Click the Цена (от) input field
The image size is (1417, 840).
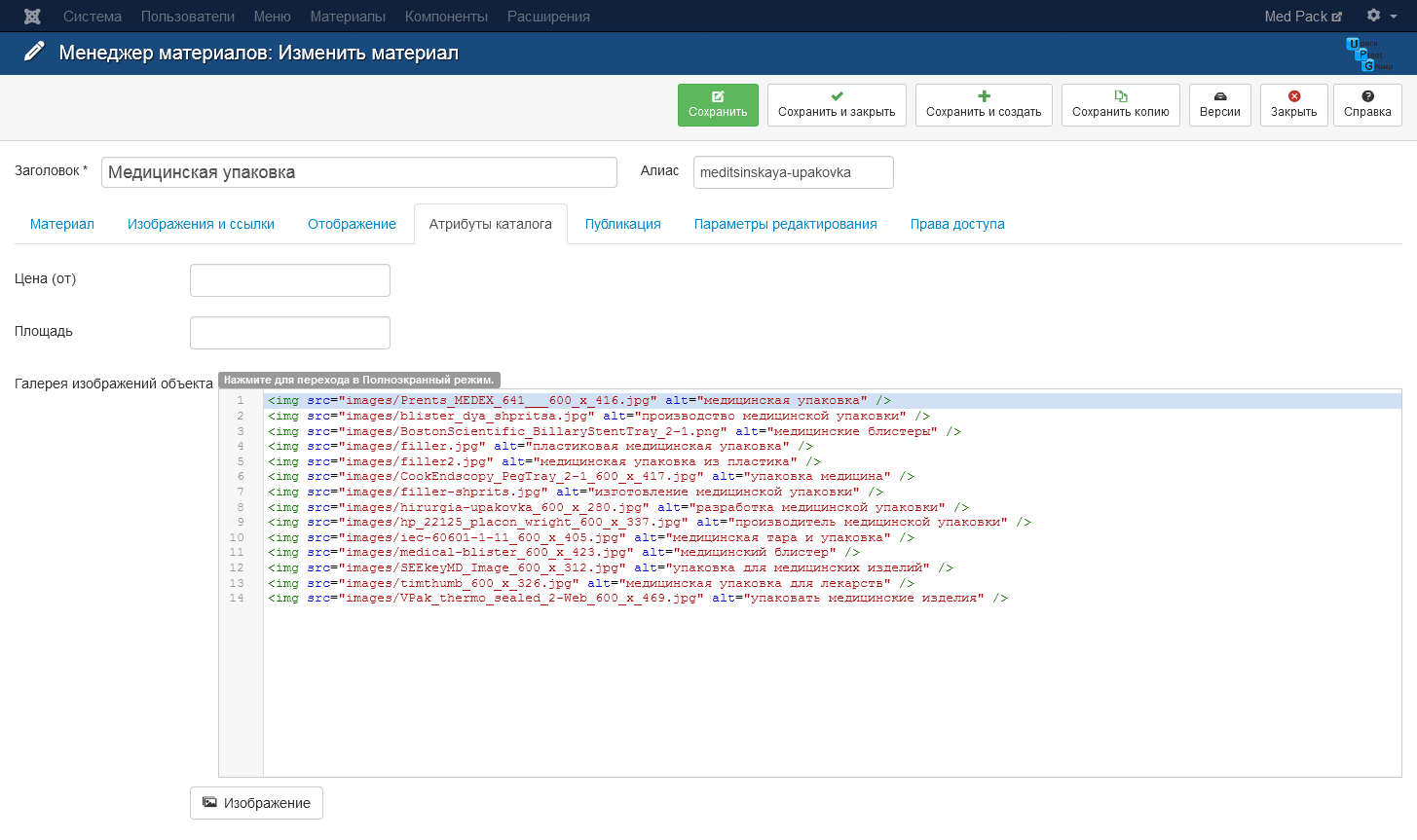point(290,280)
